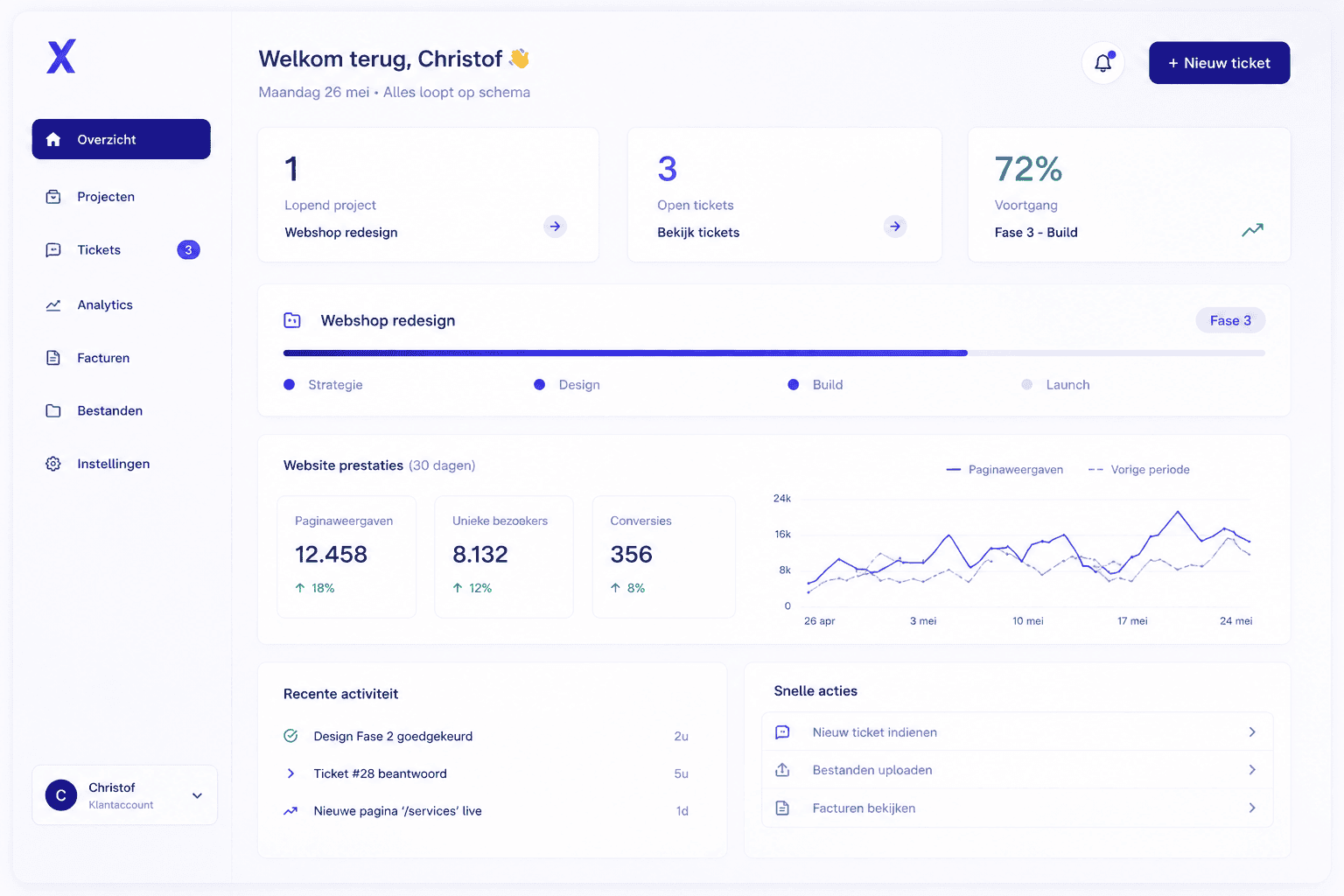Image resolution: width=1344 pixels, height=896 pixels.
Task: Open Tickets menu item
Action: point(122,250)
